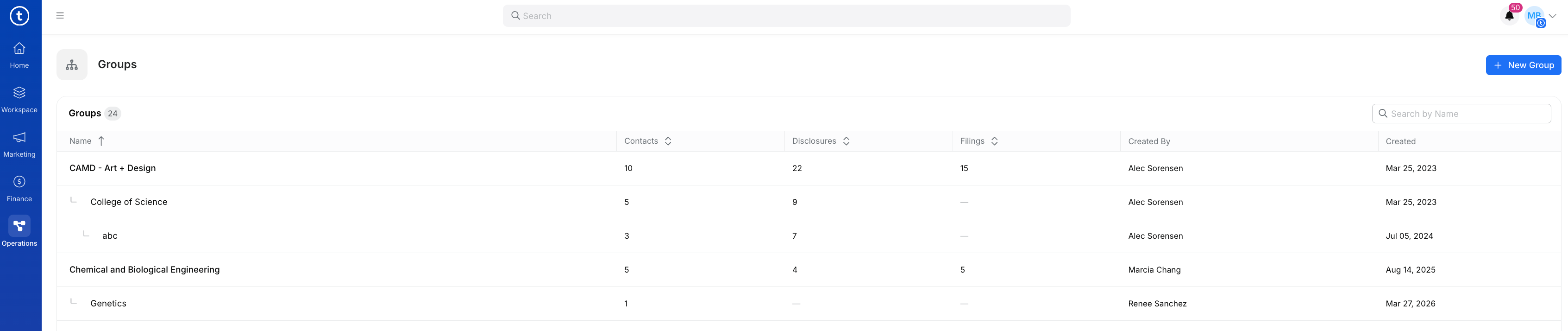The height and width of the screenshot is (331, 1568).
Task: Sort by Name column
Action: [87, 141]
